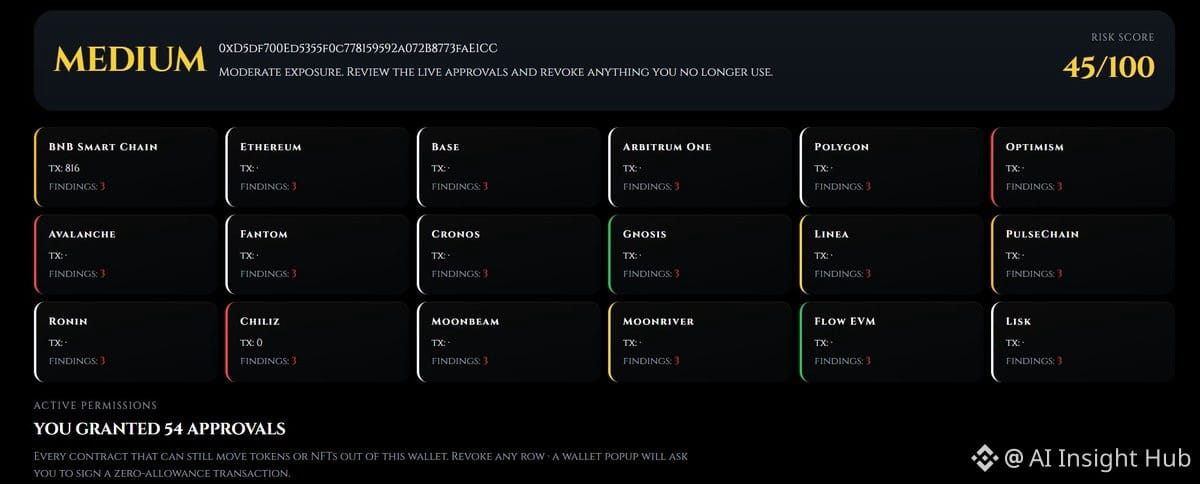The image size is (1200, 484).
Task: Select the Cronos chain card
Action: pyautogui.click(x=508, y=254)
